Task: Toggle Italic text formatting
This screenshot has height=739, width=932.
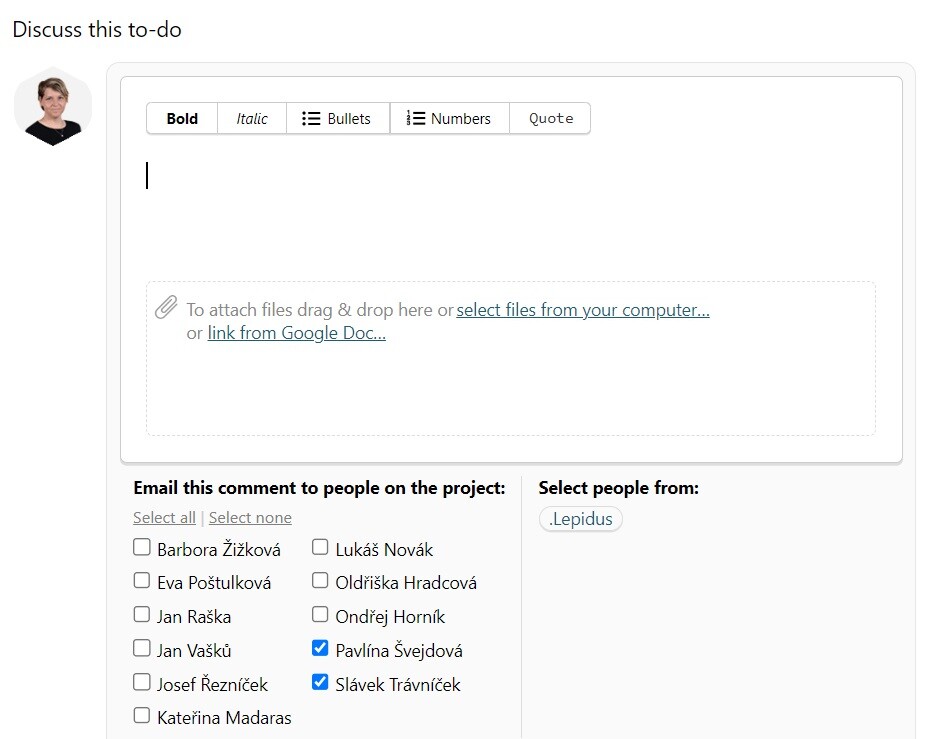Action: (252, 118)
